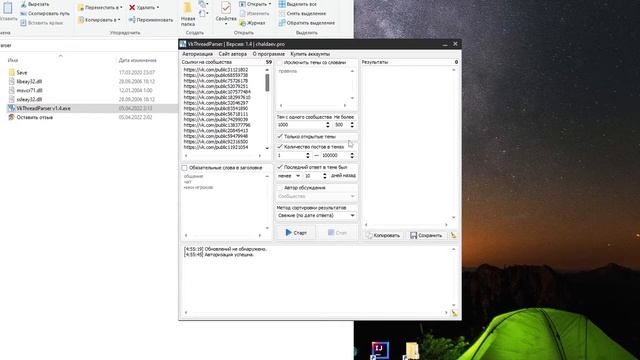Screen dimensions: 640x360
Task: Select VkThreadParser v1.4.exe in Explorer
Action: pyautogui.click(x=43, y=109)
